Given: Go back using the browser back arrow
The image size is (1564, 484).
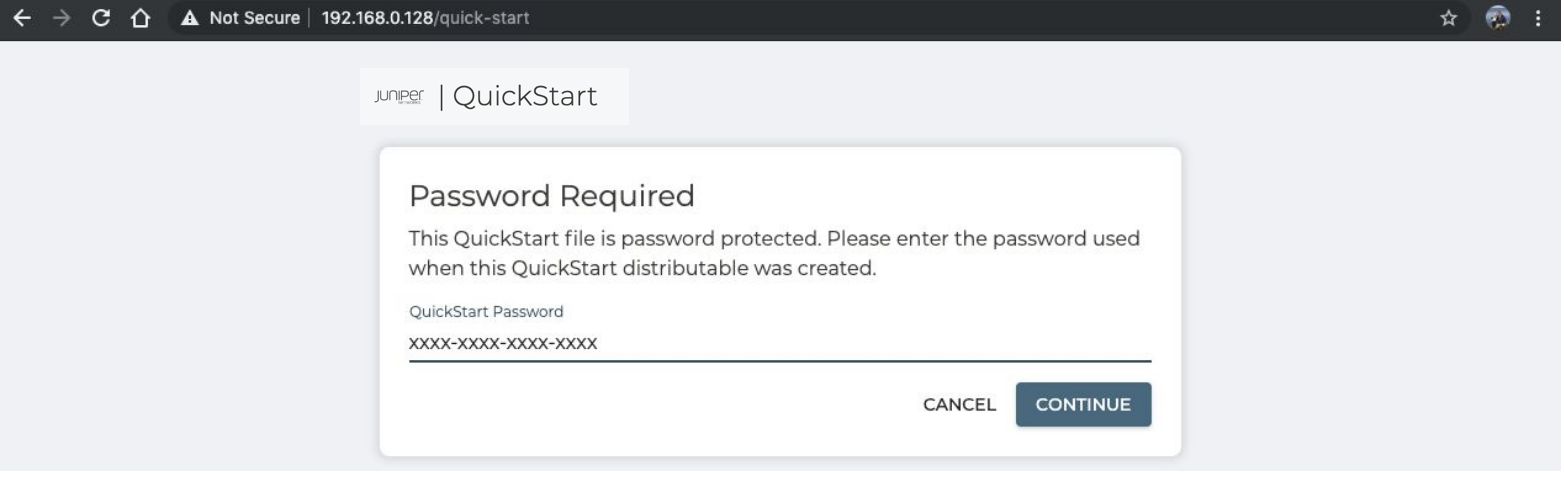Looking at the screenshot, I should tap(17, 20).
